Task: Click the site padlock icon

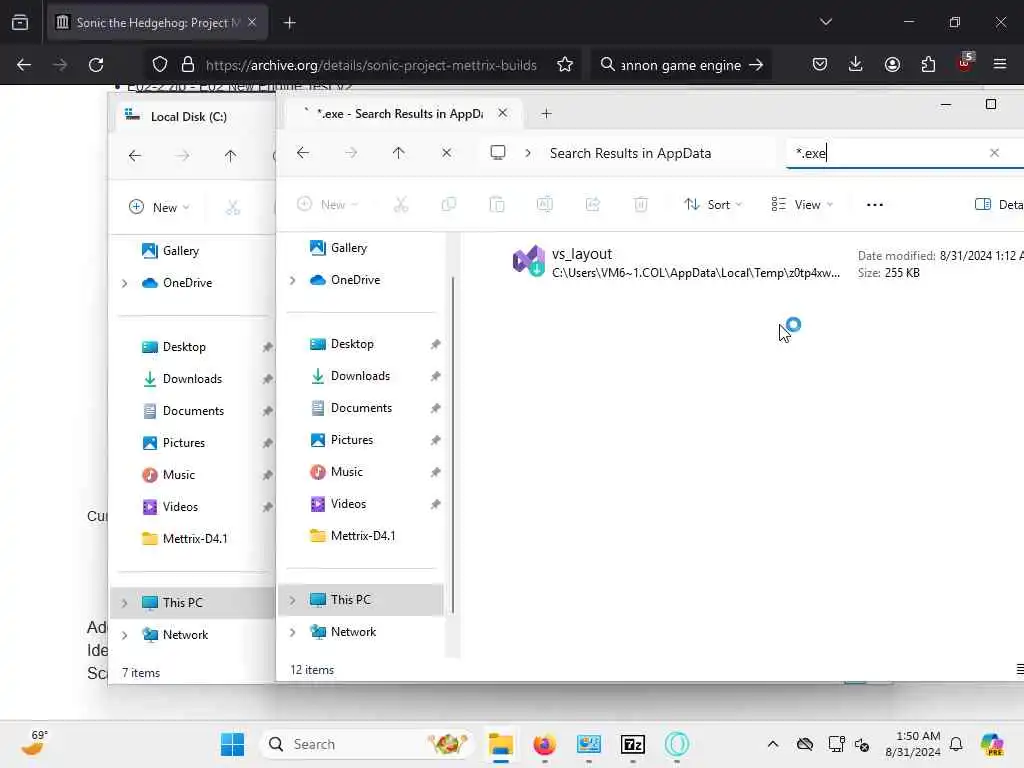Action: pyautogui.click(x=188, y=65)
